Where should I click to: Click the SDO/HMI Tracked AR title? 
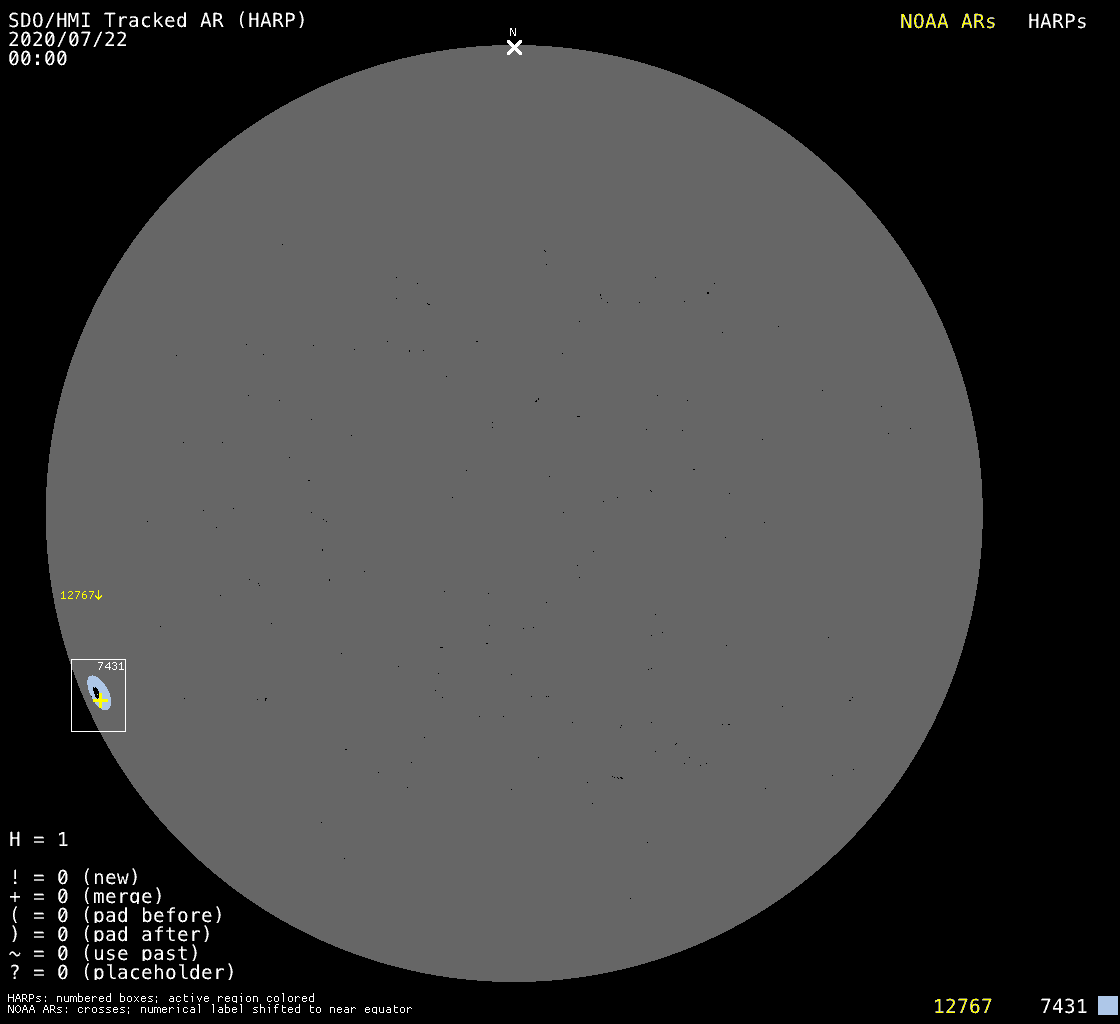click(157, 20)
